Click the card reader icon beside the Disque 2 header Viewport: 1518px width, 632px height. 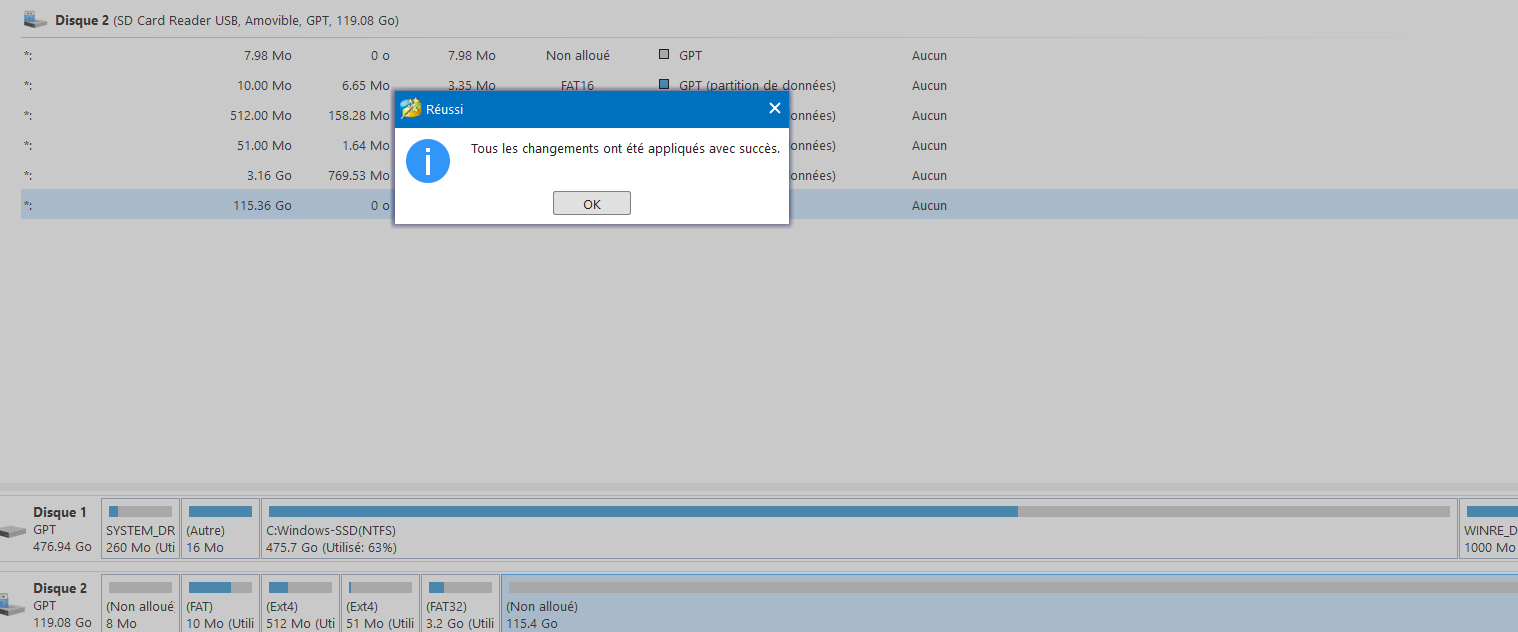point(35,19)
